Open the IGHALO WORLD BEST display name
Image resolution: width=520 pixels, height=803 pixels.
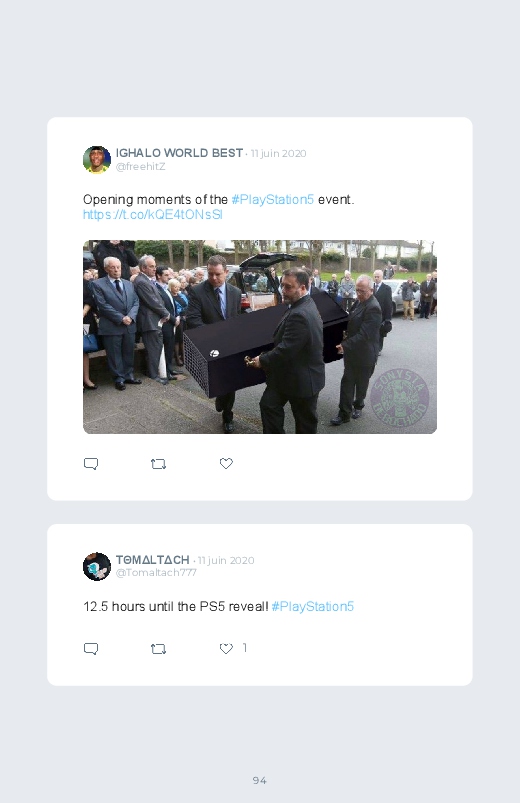[179, 153]
